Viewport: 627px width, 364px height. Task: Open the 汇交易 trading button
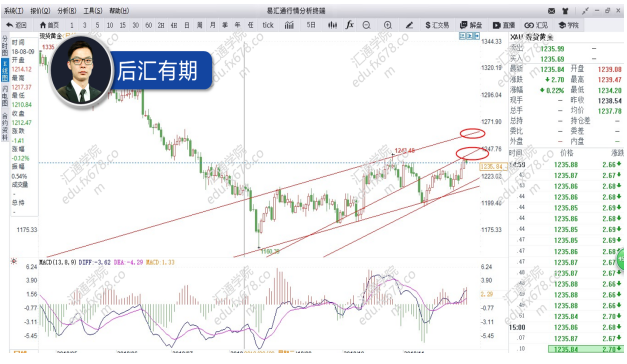pos(437,25)
